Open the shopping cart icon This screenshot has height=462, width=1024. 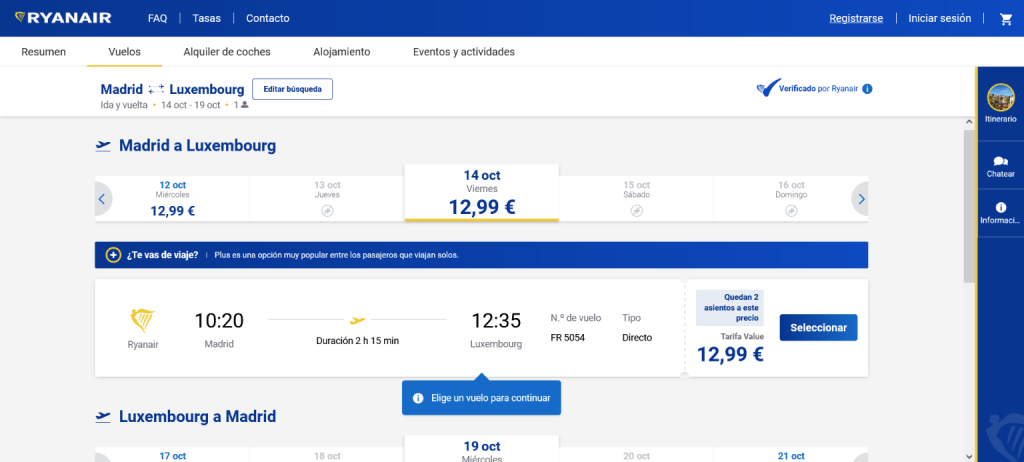pyautogui.click(x=1006, y=19)
